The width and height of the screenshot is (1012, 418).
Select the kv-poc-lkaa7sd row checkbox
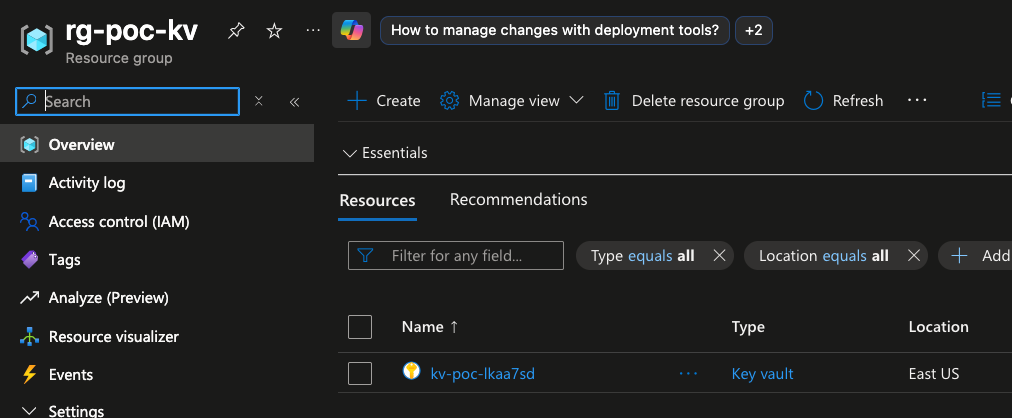pos(359,373)
